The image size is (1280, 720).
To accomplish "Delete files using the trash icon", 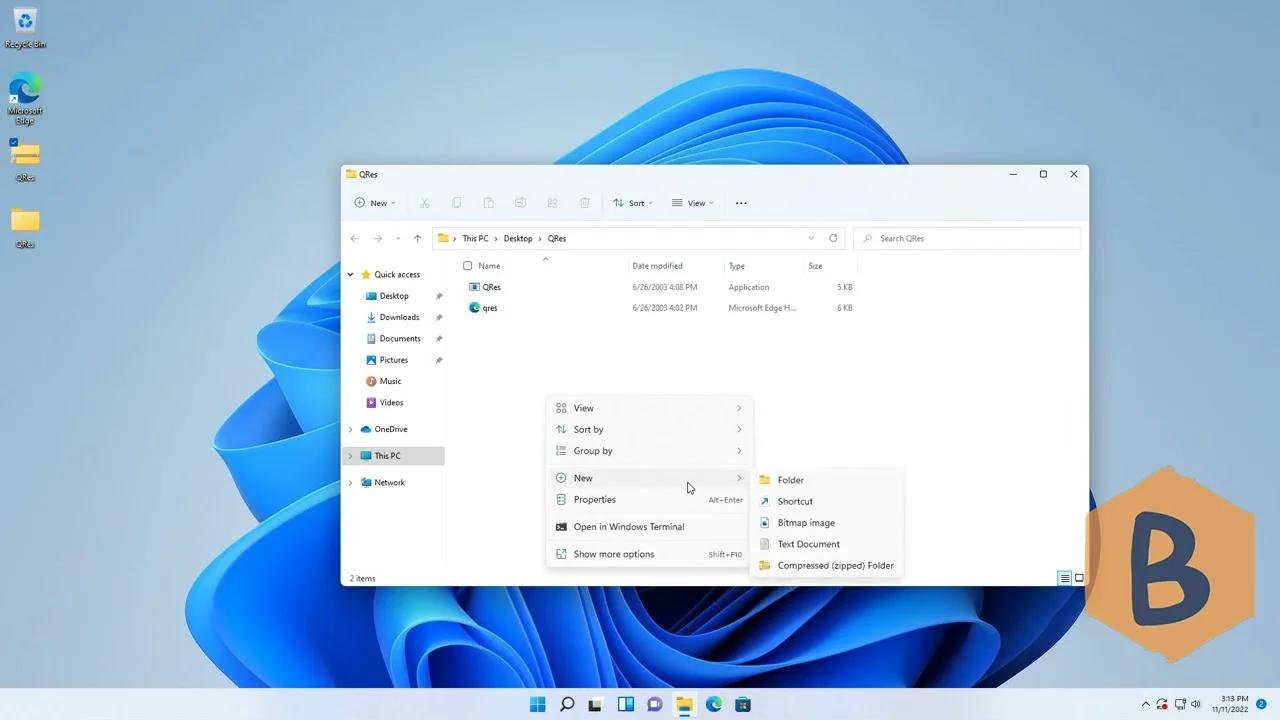I will [584, 202].
